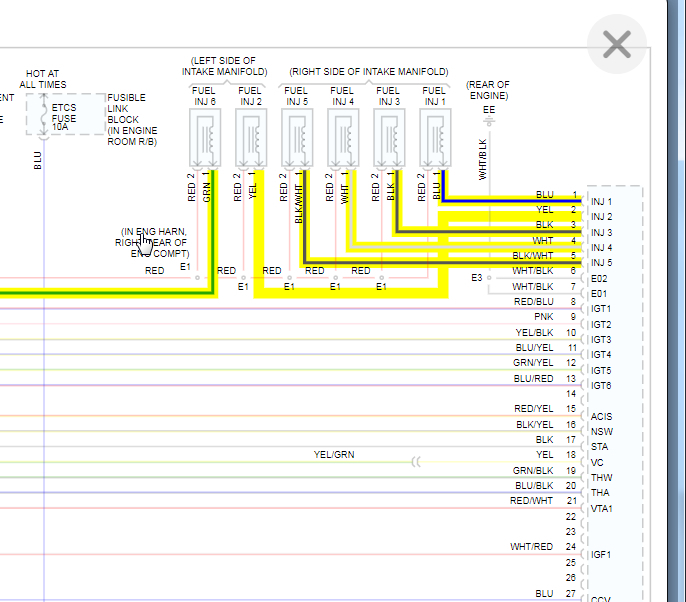Select the RED/YEL wire to ACIS
The width and height of the screenshot is (686, 602).
pos(291,416)
